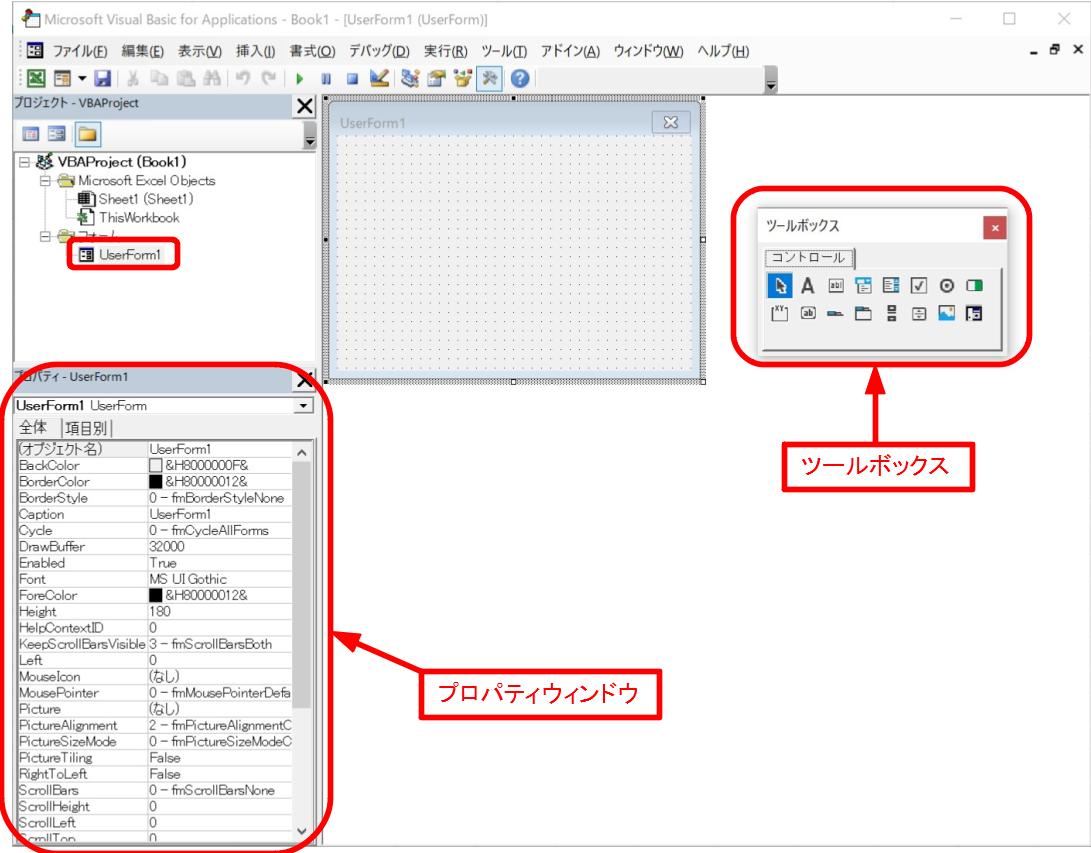Select the ComboBox control tool

[x=866, y=285]
